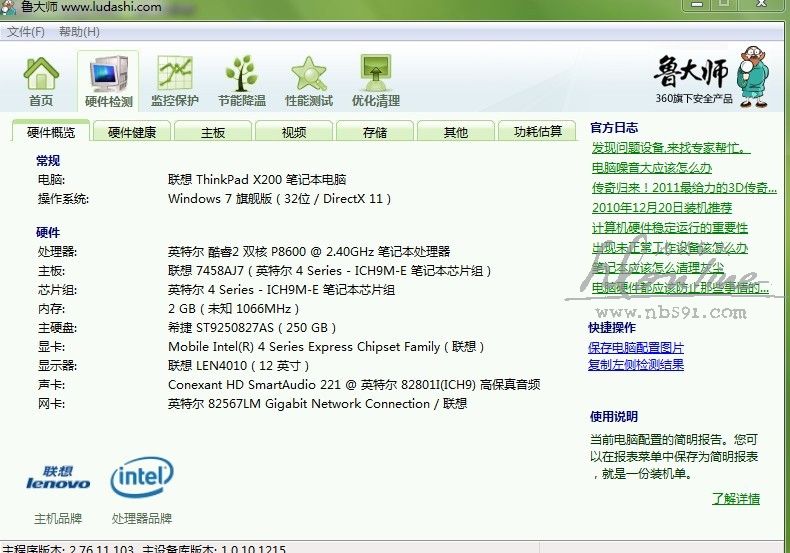Open the 文件(F) menu
The height and width of the screenshot is (553, 790).
point(26,32)
